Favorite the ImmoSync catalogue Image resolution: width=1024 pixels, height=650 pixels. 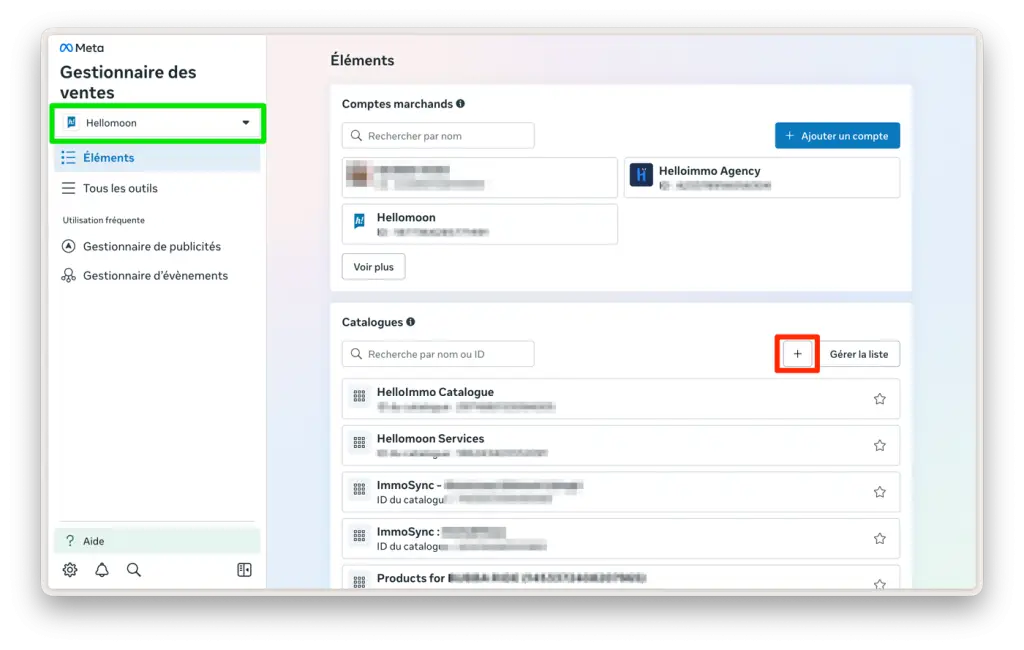coord(879,491)
